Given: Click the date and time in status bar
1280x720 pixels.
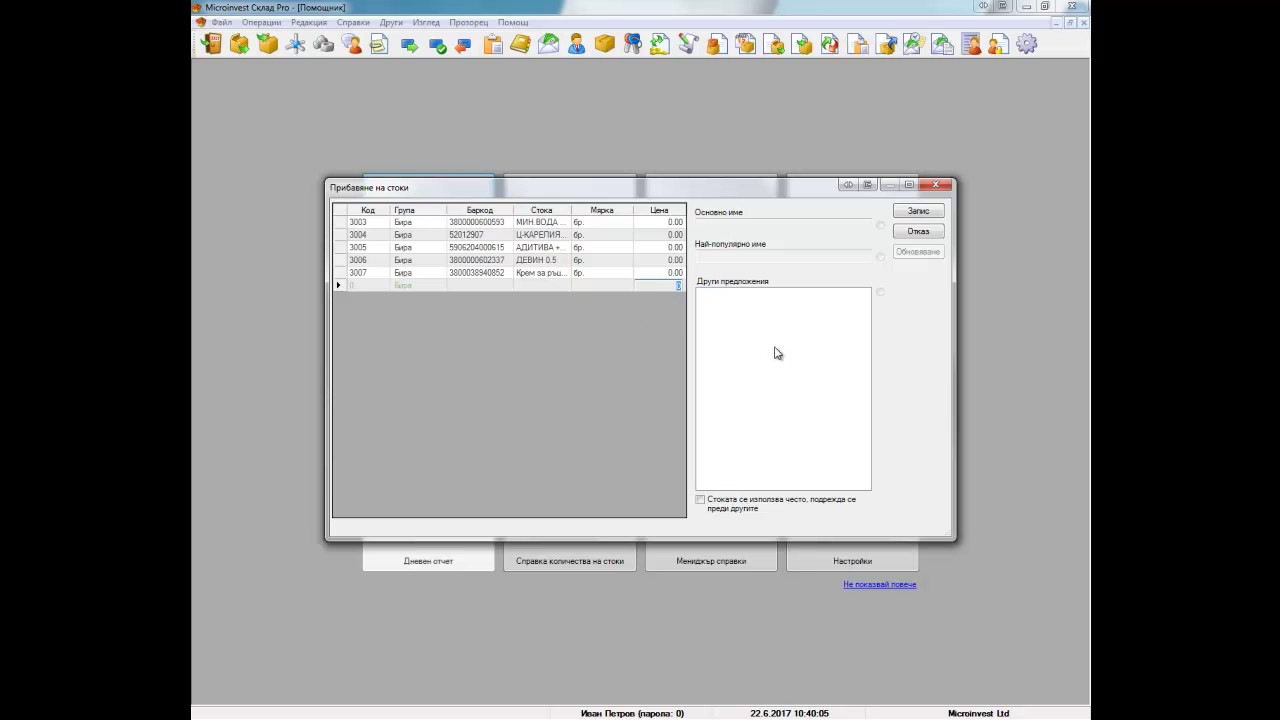Looking at the screenshot, I should click(789, 713).
